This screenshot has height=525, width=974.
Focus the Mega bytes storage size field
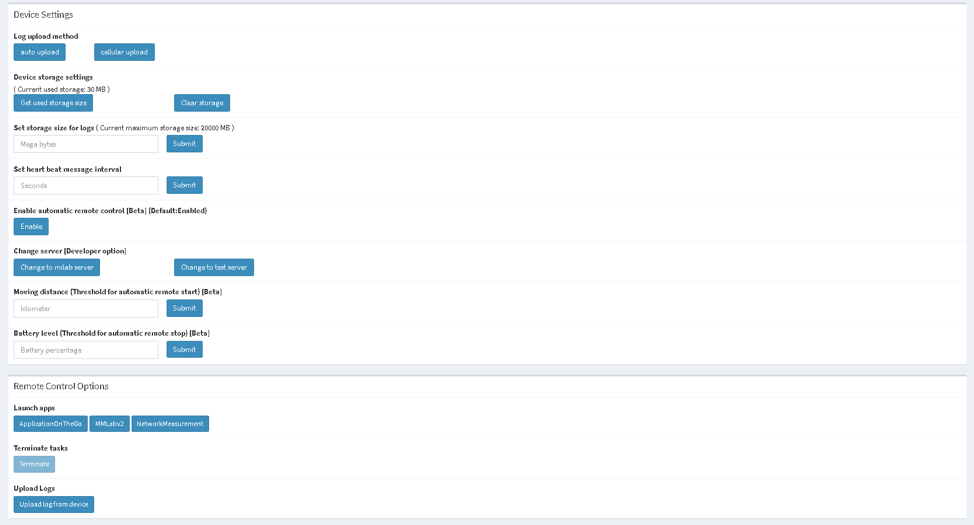[86, 144]
